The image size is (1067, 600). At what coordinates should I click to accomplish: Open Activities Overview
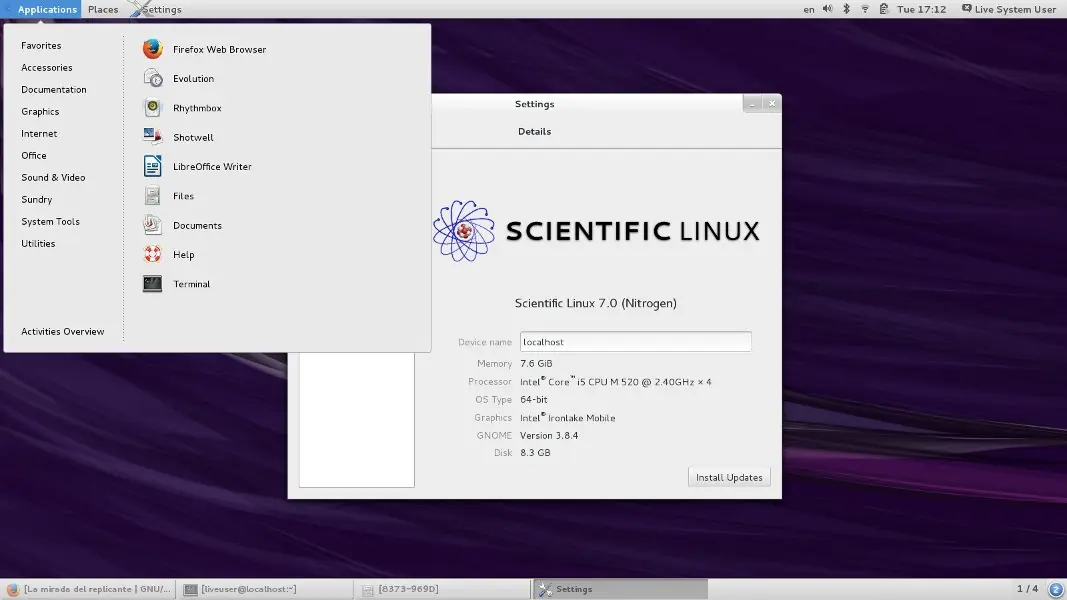pos(63,331)
